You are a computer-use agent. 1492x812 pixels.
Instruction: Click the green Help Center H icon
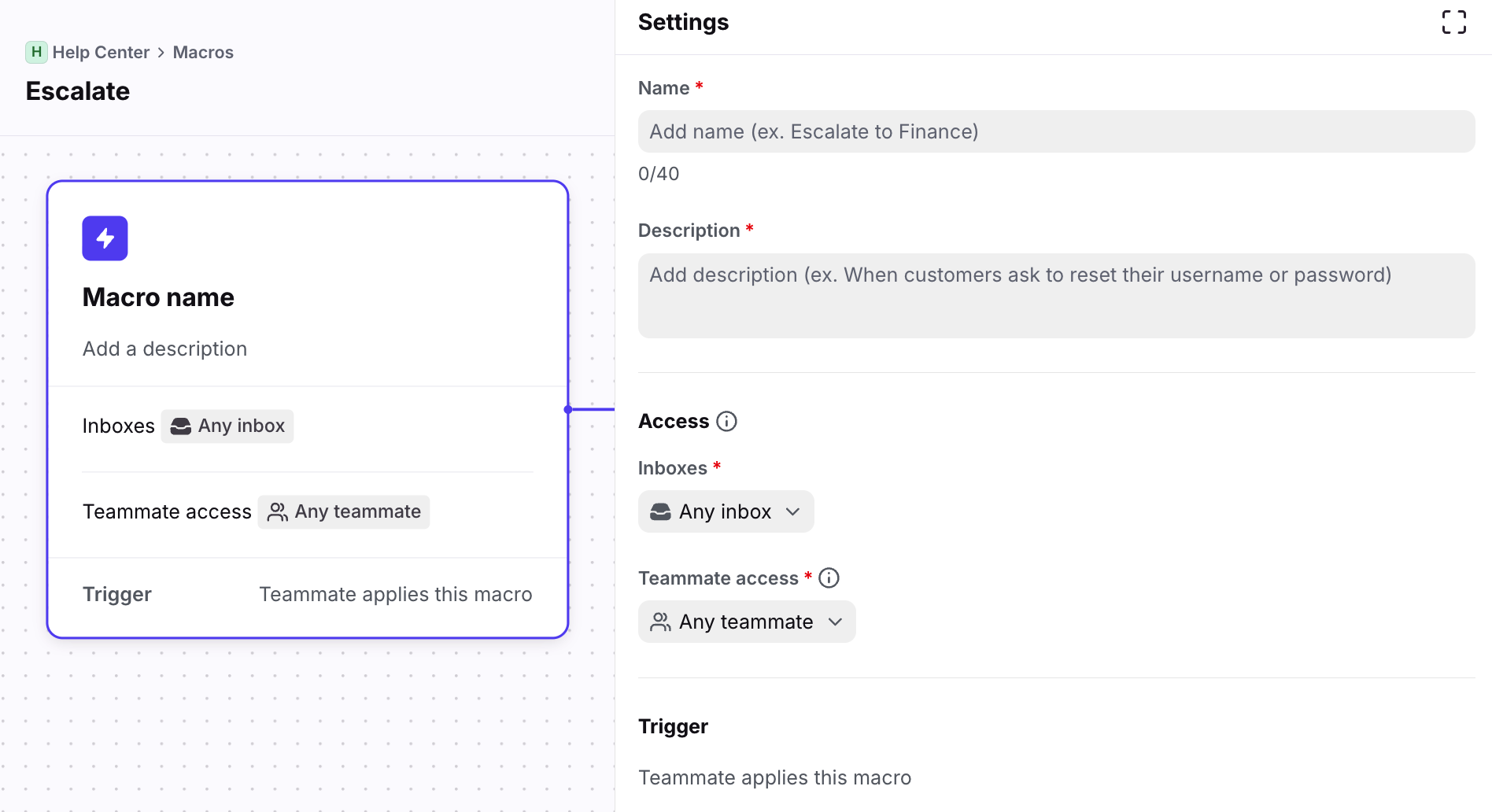(36, 53)
